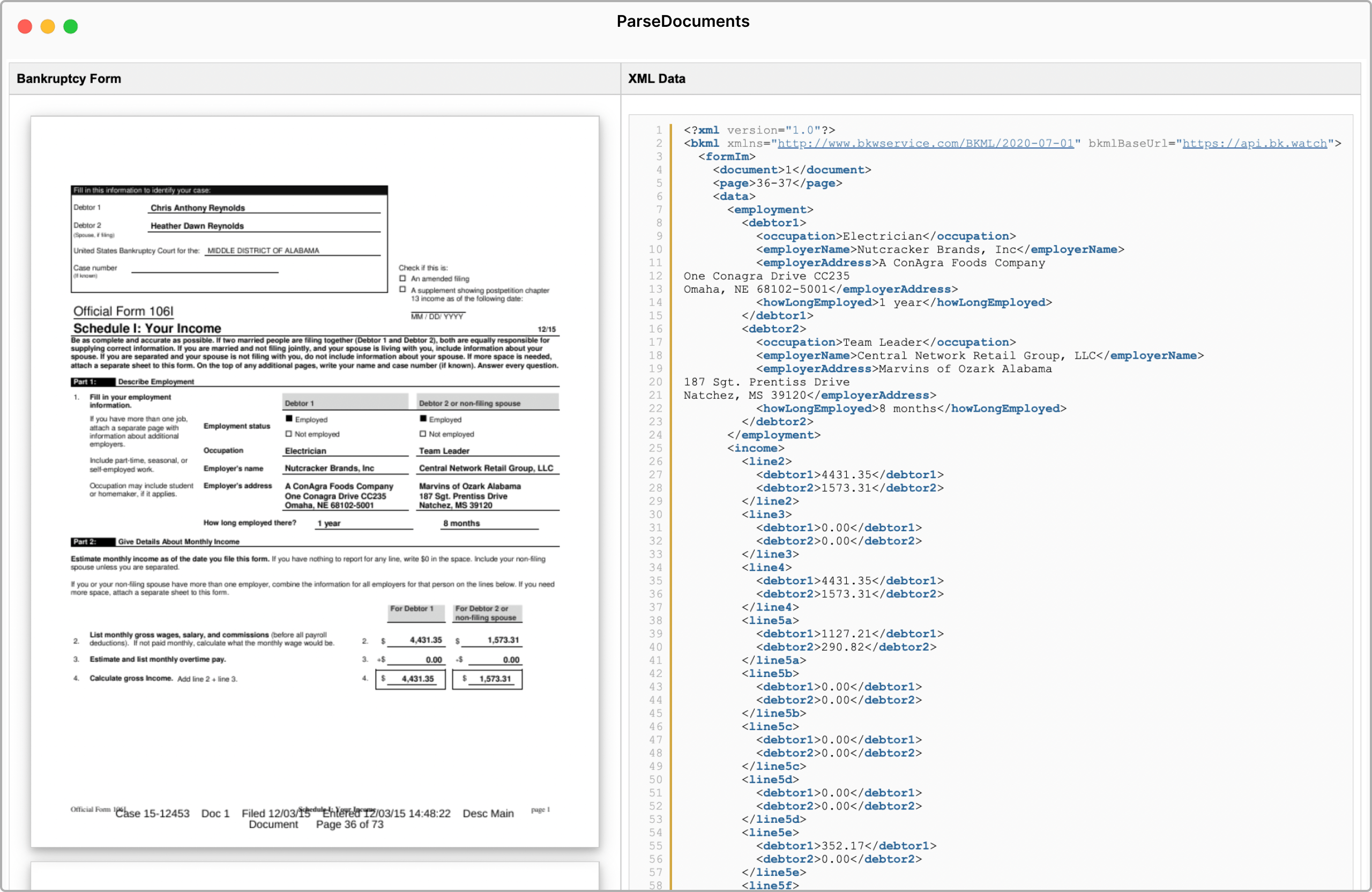Click the ParseDocuments window title

(683, 21)
